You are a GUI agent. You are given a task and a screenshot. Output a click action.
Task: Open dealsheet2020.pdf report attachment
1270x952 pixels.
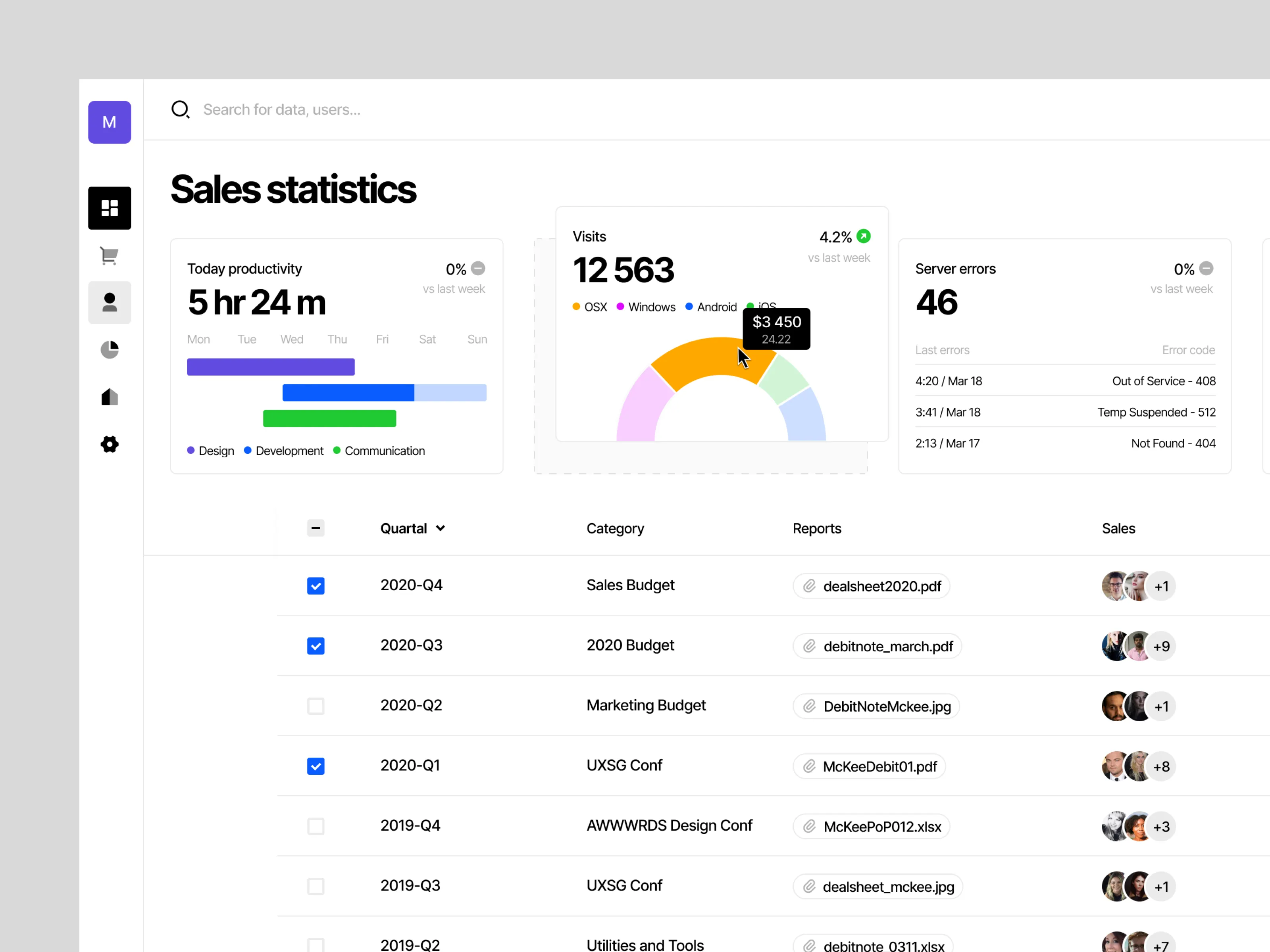[871, 586]
